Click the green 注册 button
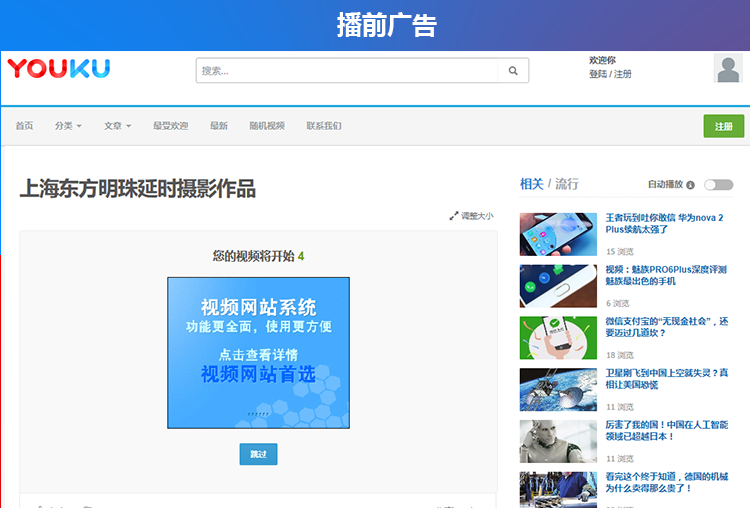The width and height of the screenshot is (750, 508). 723,126
